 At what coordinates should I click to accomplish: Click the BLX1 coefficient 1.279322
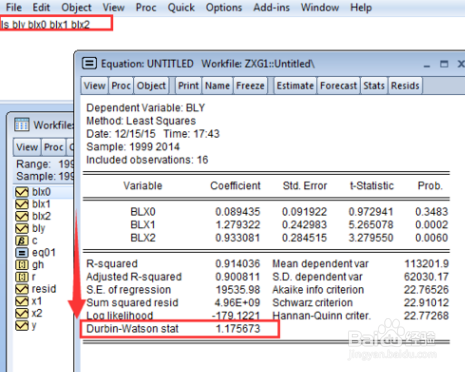click(x=238, y=225)
